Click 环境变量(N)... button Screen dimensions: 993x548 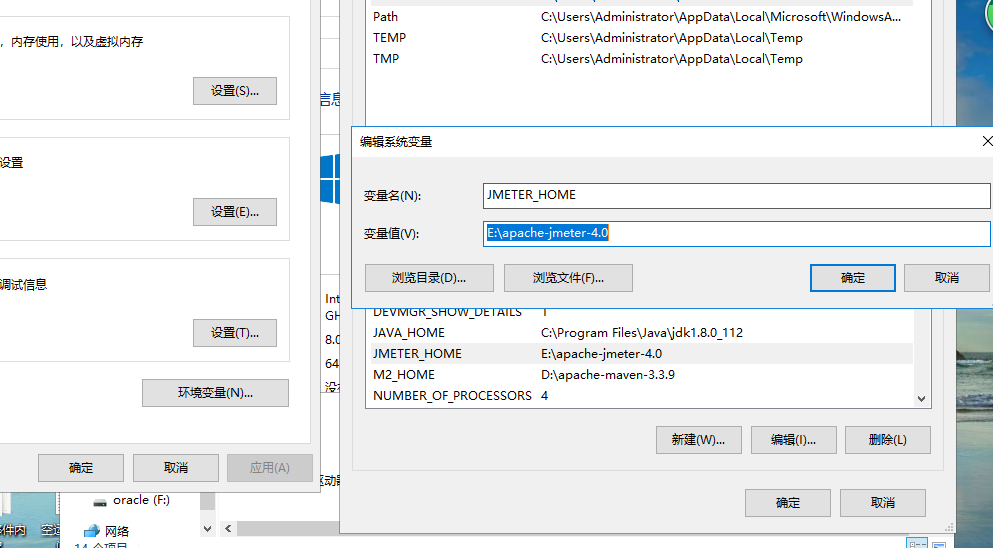215,393
